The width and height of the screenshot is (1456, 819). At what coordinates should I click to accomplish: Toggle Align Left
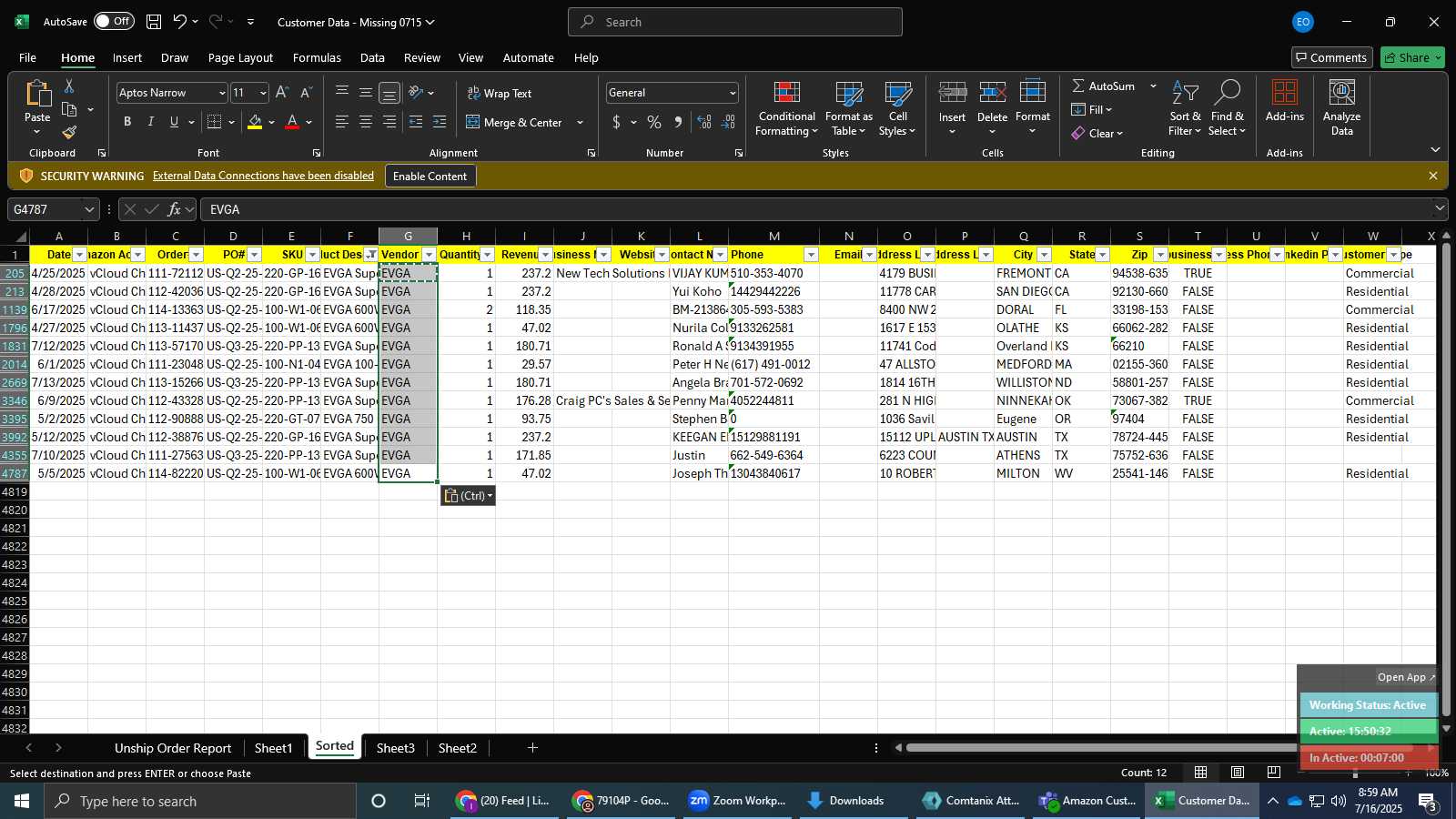(341, 122)
